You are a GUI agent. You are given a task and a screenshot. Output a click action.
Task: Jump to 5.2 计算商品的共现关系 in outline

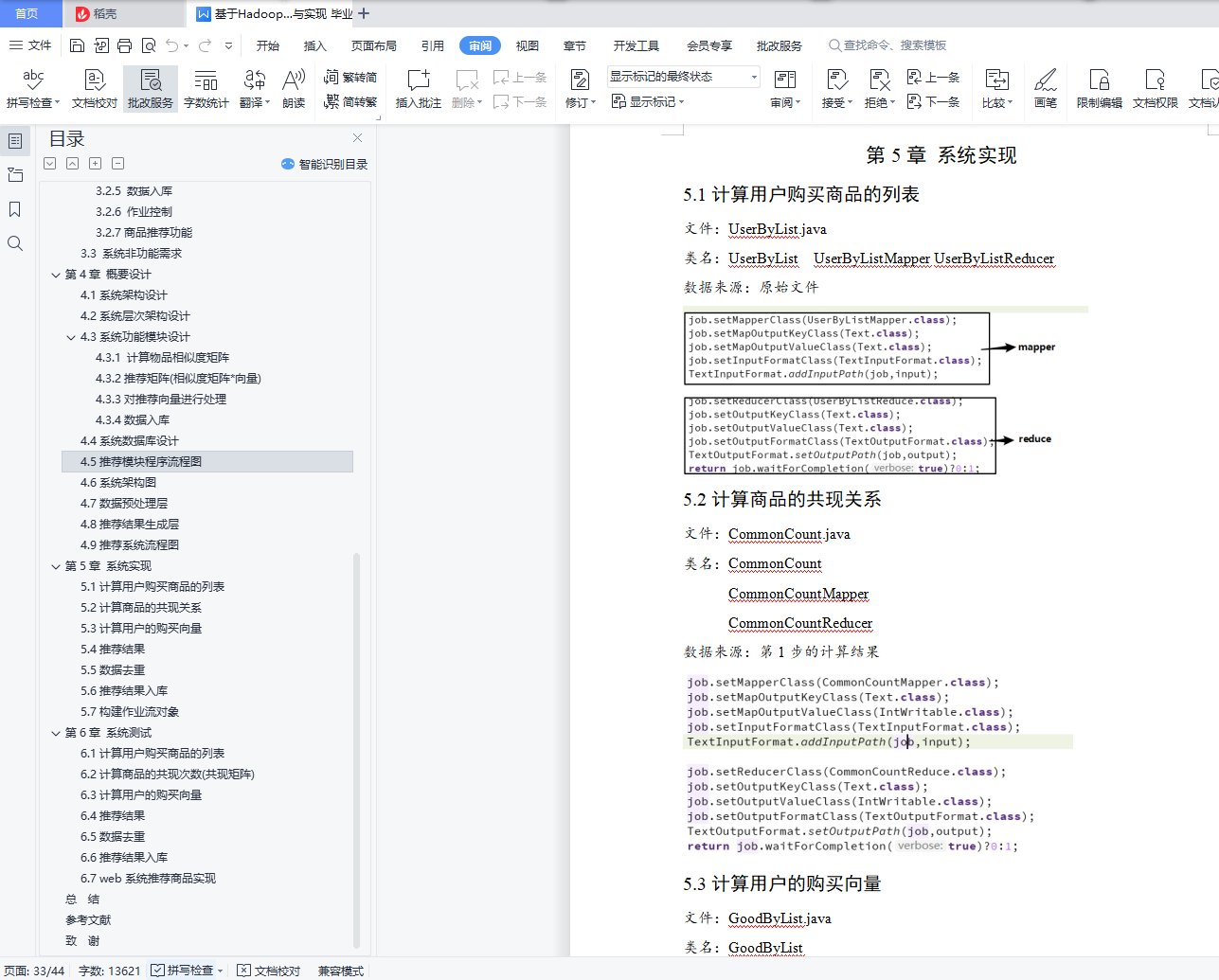point(141,608)
